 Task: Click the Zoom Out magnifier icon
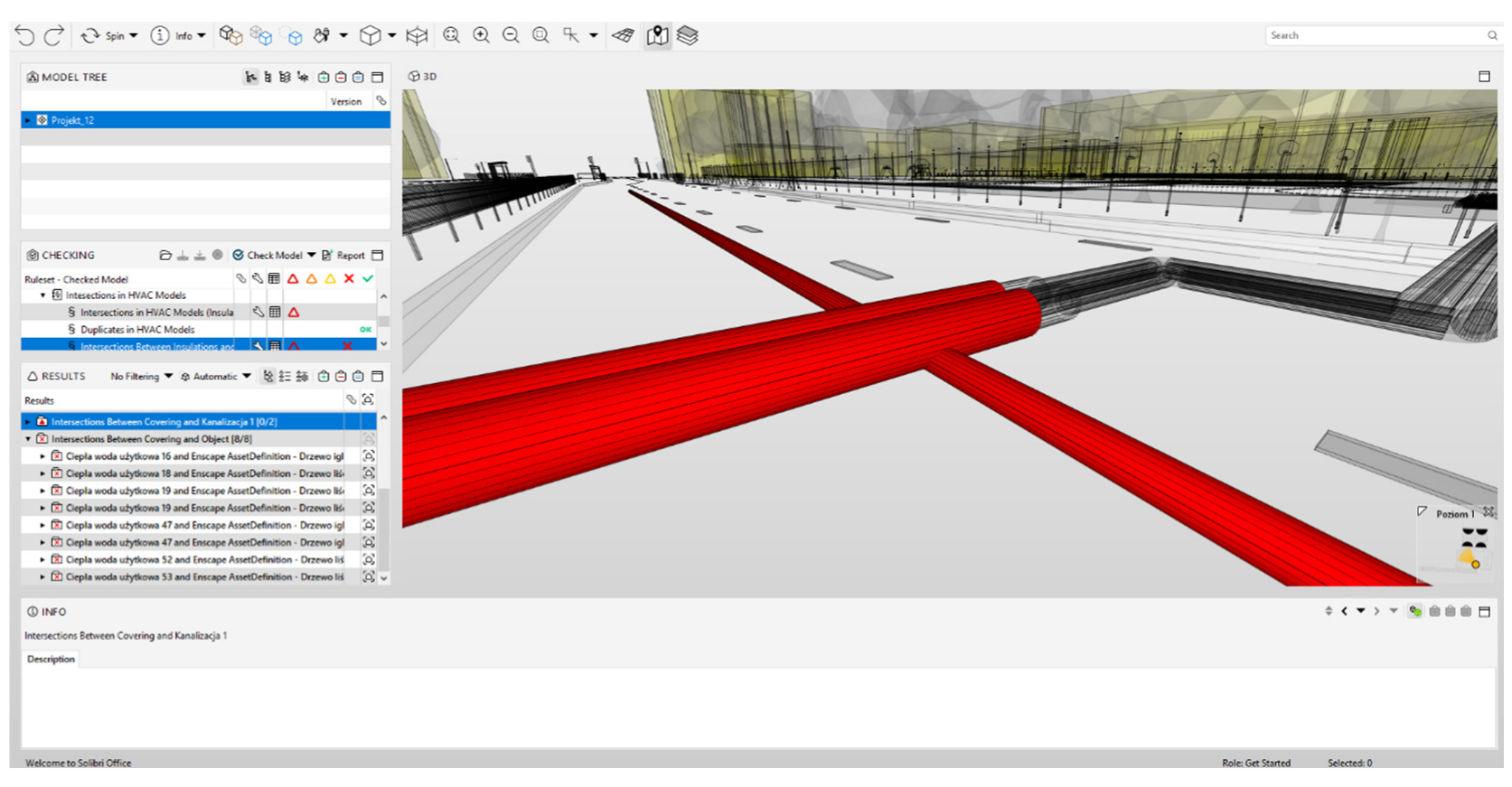(x=511, y=35)
